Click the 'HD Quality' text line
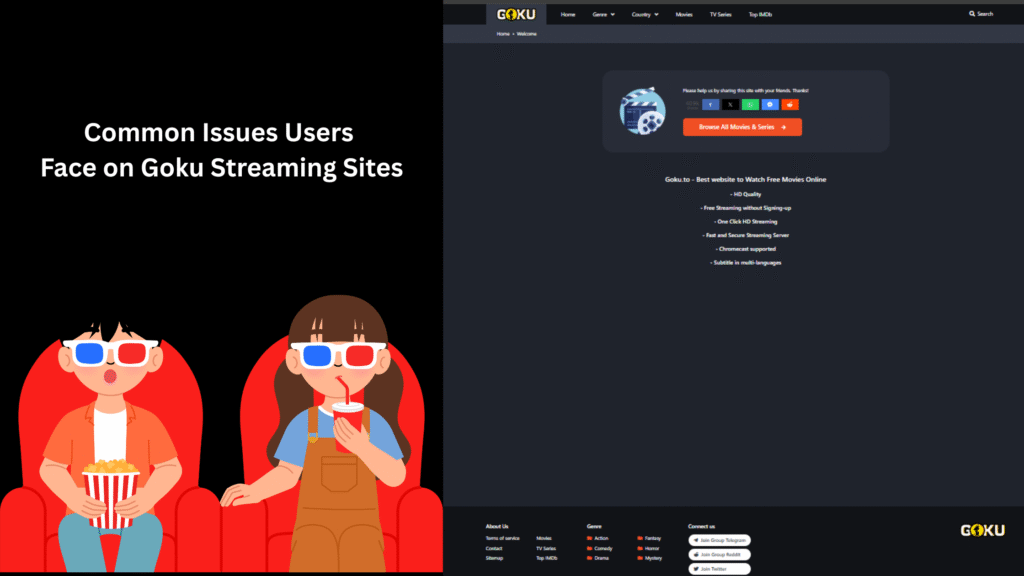 coord(746,194)
